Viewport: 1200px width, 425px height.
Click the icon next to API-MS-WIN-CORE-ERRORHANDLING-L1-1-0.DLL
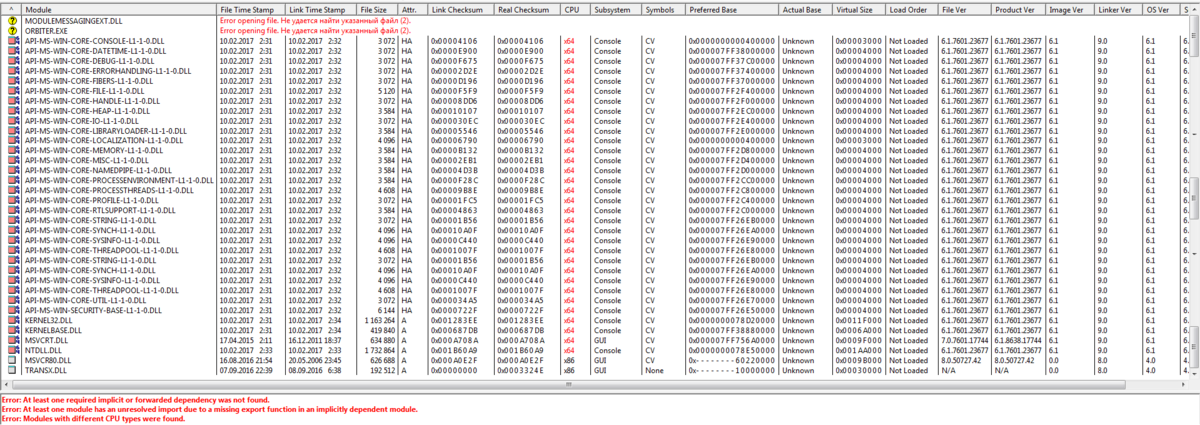pyautogui.click(x=13, y=71)
